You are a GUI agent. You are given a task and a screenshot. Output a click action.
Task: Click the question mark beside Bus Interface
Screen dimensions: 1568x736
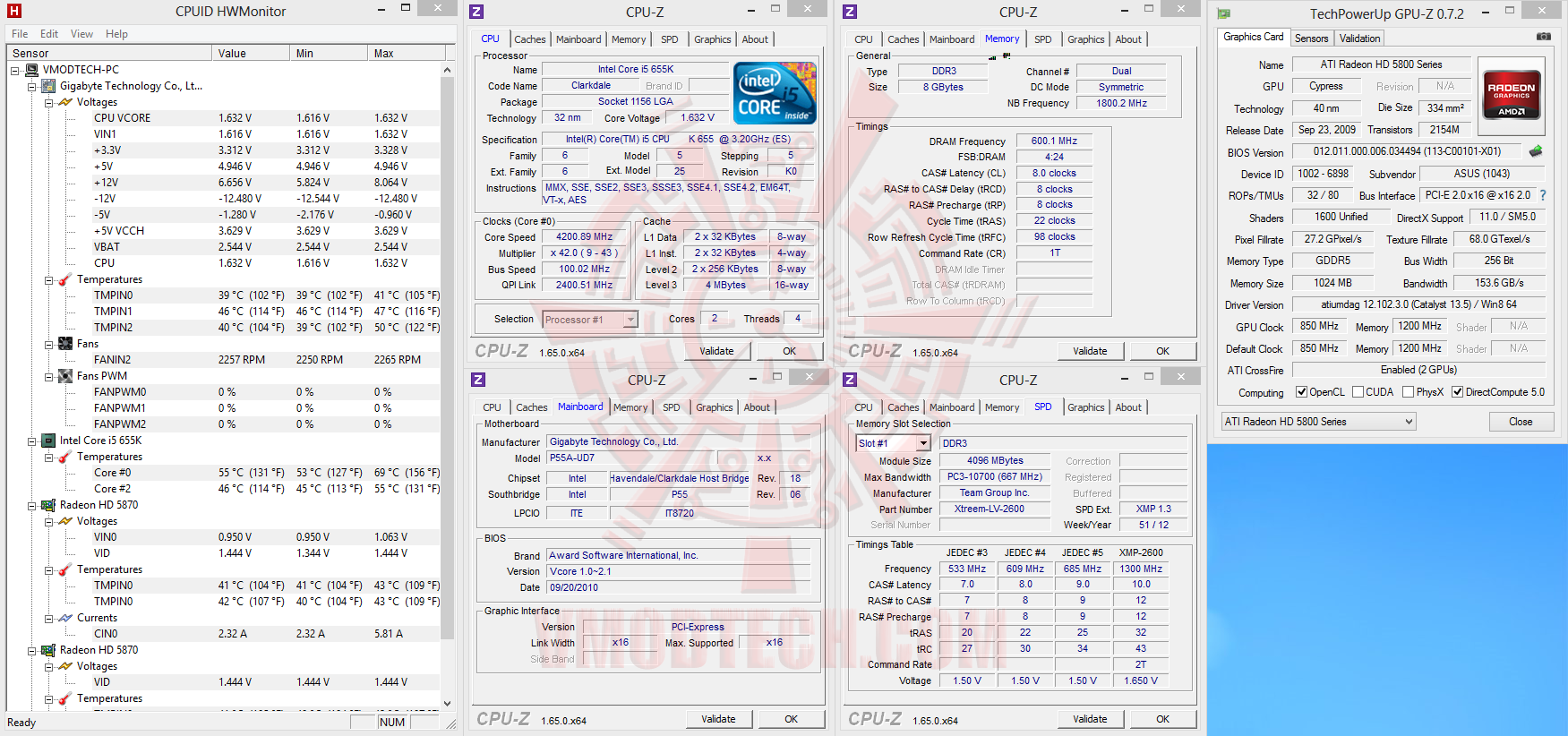[x=1543, y=195]
